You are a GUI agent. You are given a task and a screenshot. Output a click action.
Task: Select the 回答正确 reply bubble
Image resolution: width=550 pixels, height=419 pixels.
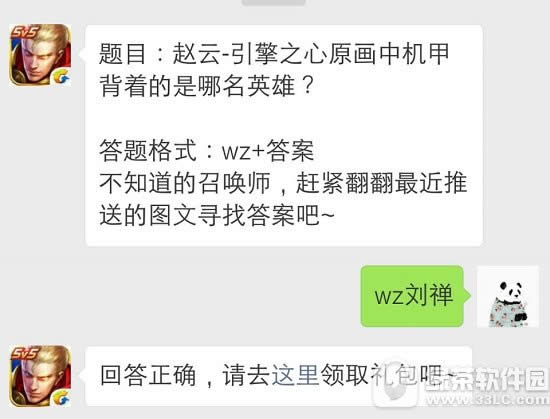point(279,376)
